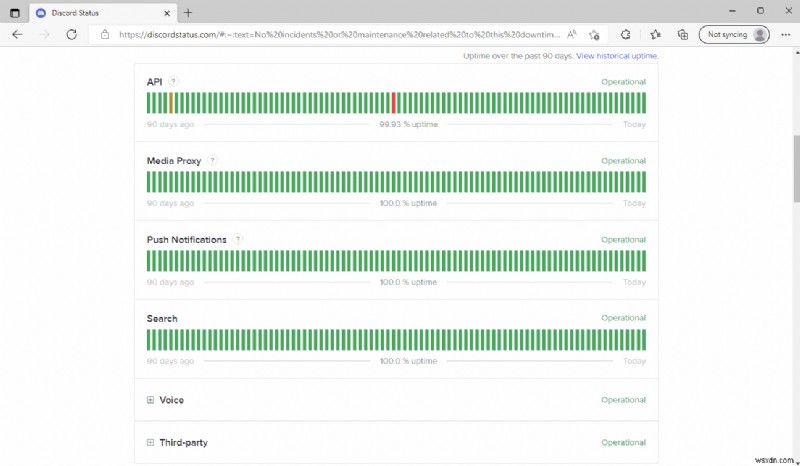Image resolution: width=800 pixels, height=466 pixels.
Task: Click the Operational status beside Voice
Action: pos(623,400)
